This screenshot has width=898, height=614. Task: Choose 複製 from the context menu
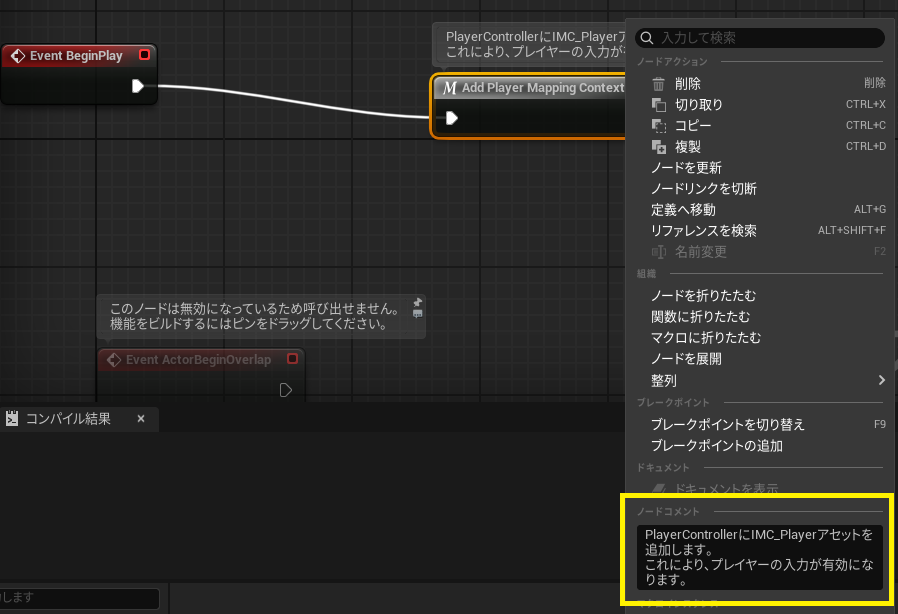pos(762,147)
